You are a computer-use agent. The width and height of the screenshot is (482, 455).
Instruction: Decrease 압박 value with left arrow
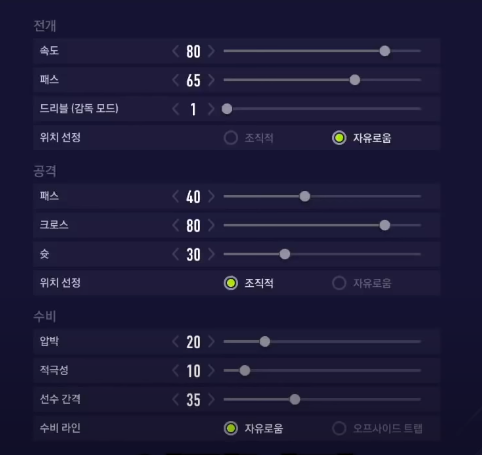point(176,342)
